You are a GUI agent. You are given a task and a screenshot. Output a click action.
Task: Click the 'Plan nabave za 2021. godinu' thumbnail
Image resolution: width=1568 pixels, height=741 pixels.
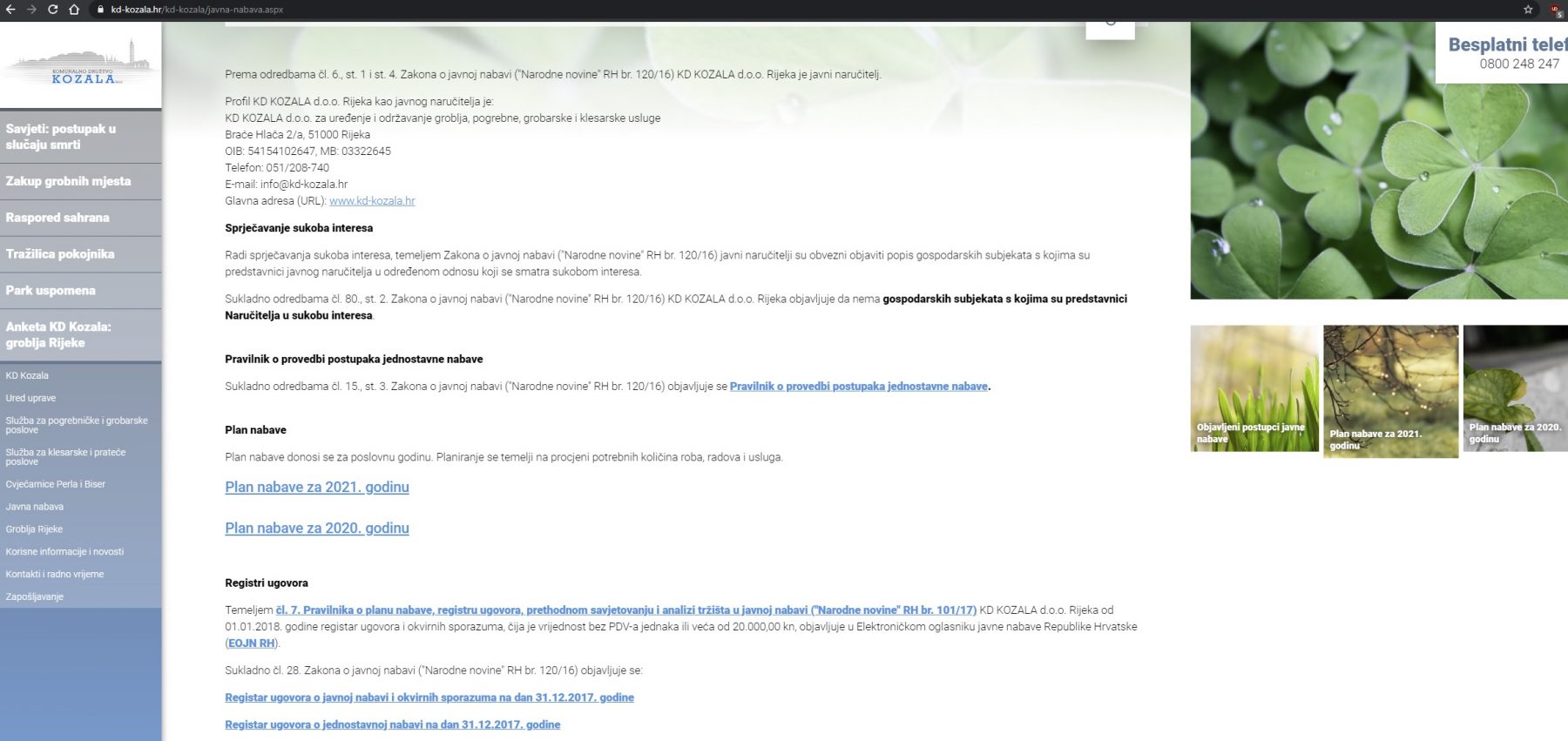1390,391
